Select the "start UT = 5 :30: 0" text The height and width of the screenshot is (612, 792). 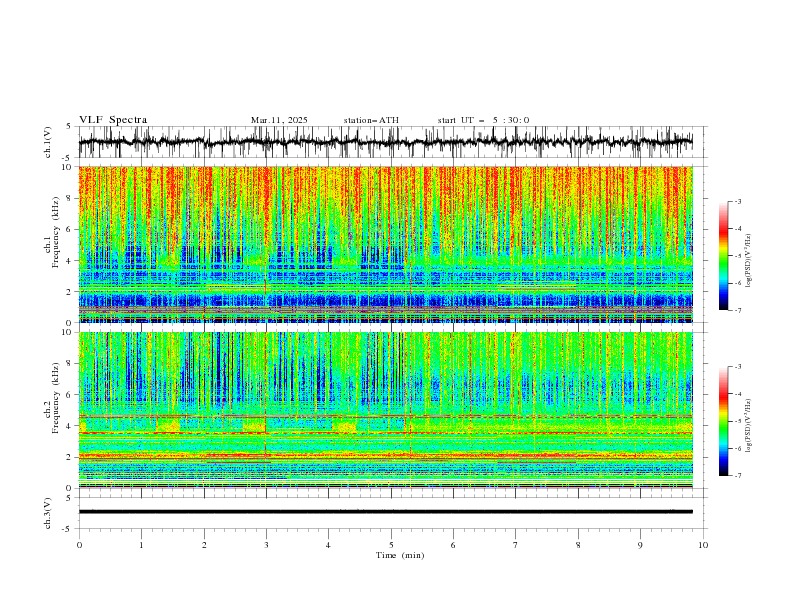coord(483,120)
